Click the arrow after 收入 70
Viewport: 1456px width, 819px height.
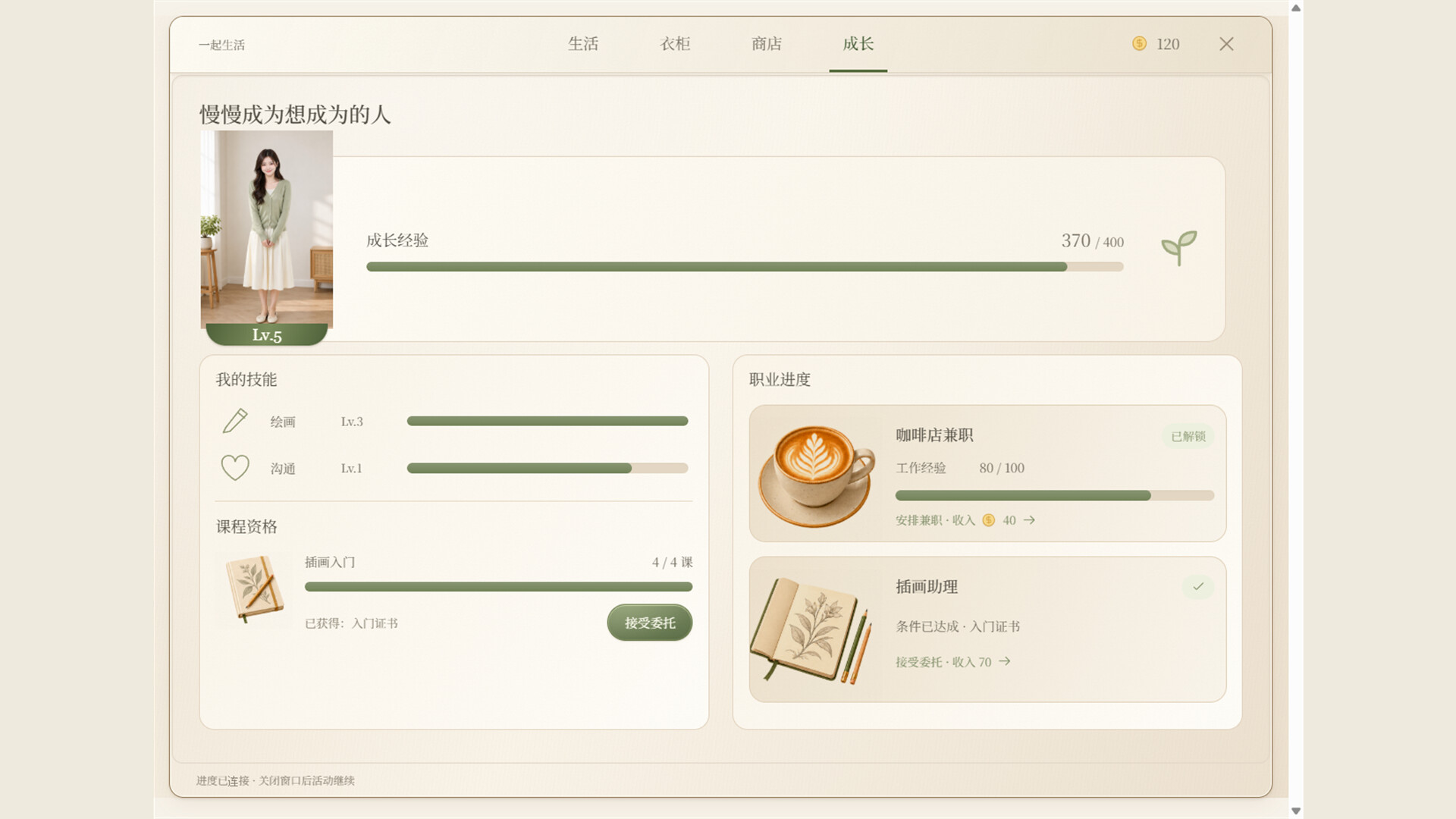point(1005,661)
